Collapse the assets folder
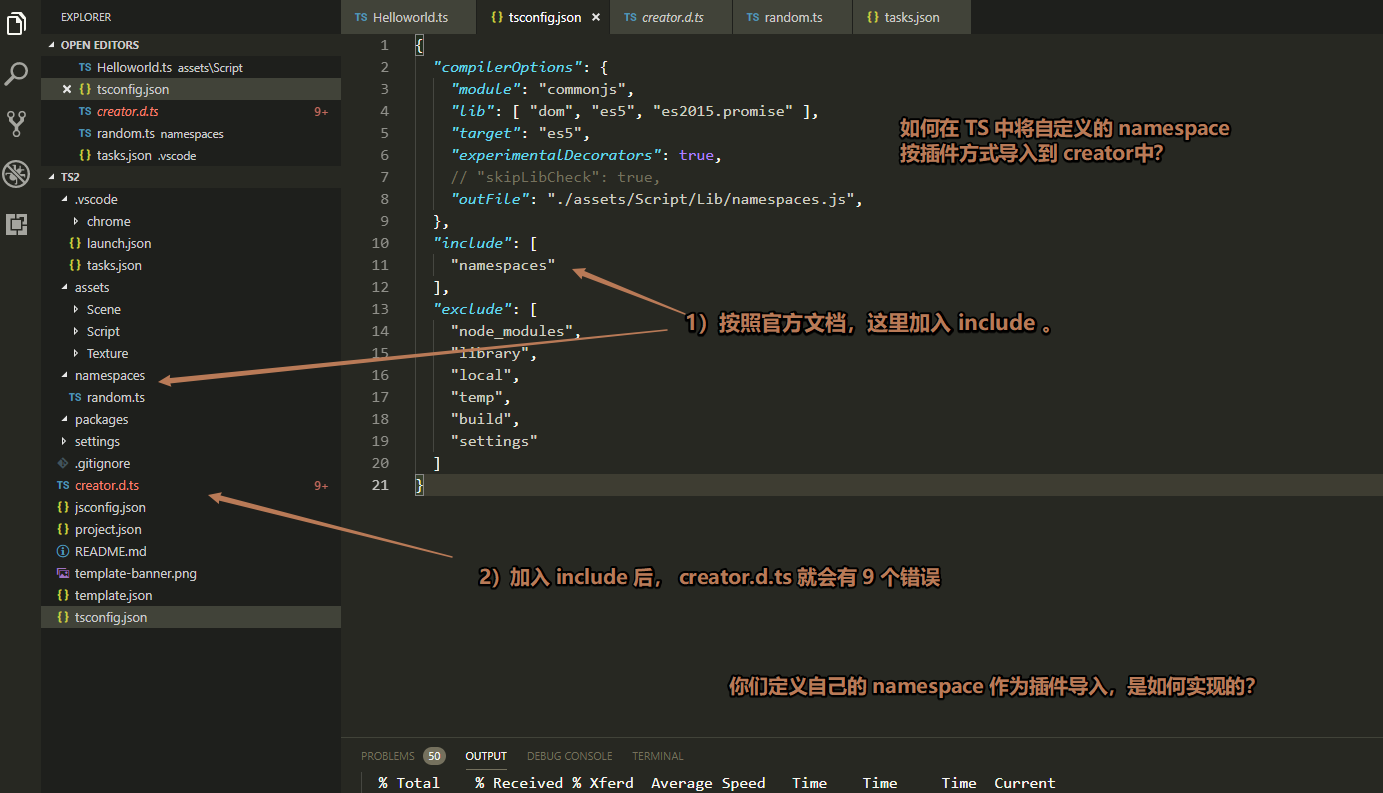This screenshot has height=793, width=1383. [x=65, y=287]
